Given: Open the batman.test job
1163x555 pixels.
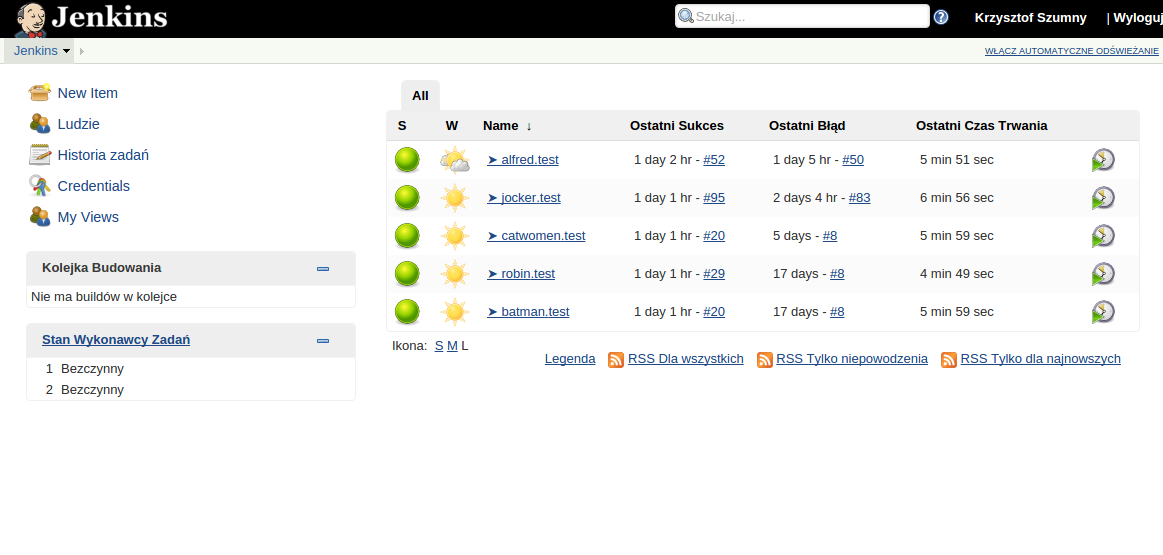Looking at the screenshot, I should point(528,312).
